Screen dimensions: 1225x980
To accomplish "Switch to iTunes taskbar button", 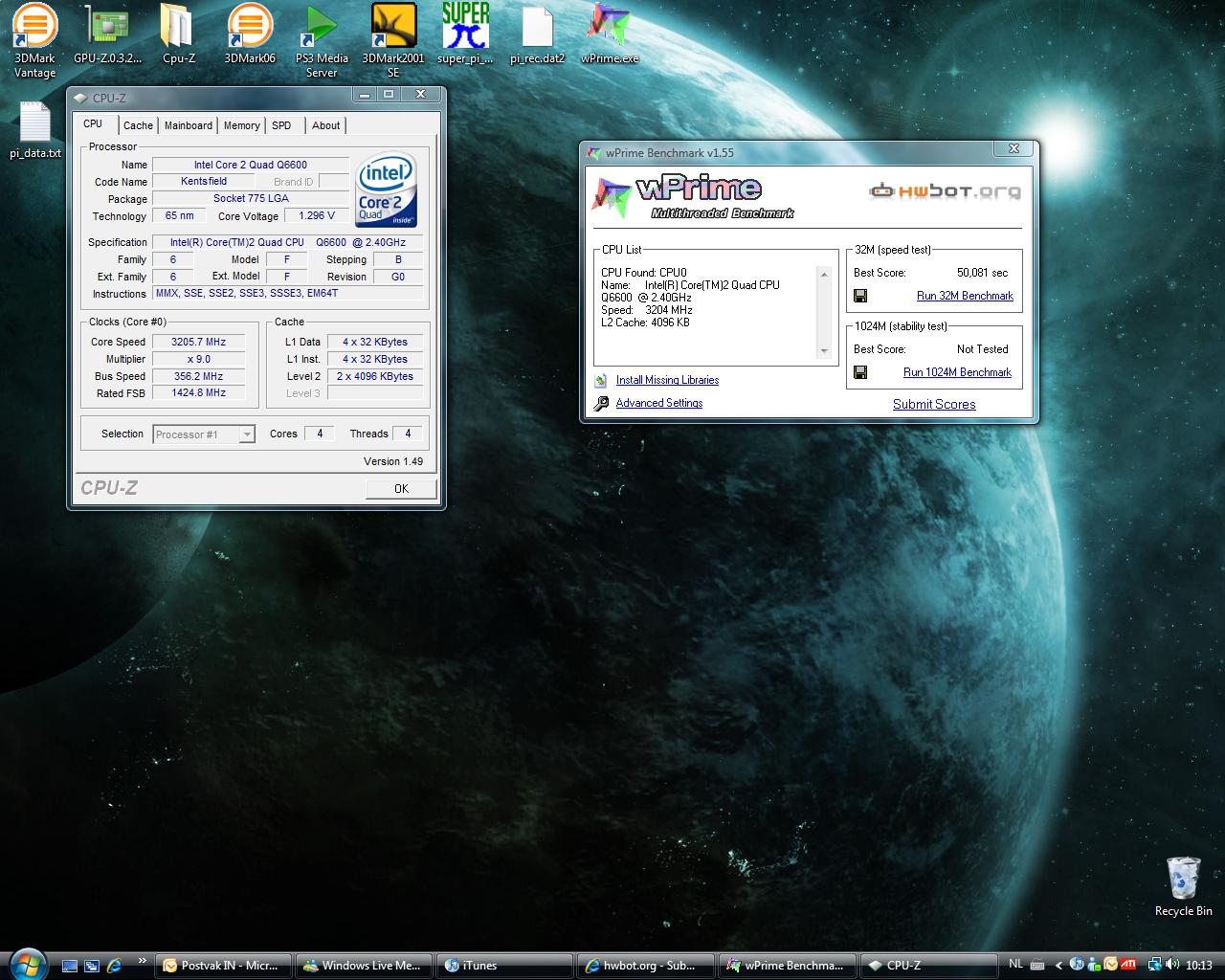I will tap(505, 966).
